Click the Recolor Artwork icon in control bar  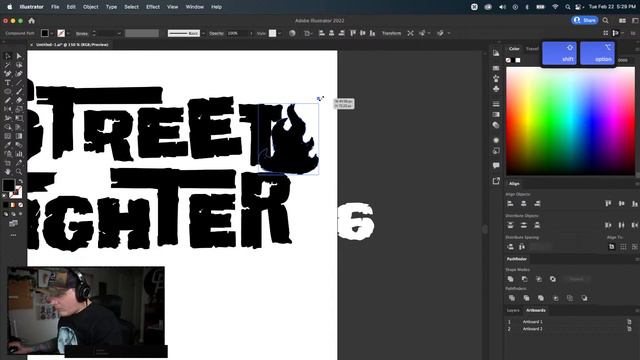click(x=292, y=33)
